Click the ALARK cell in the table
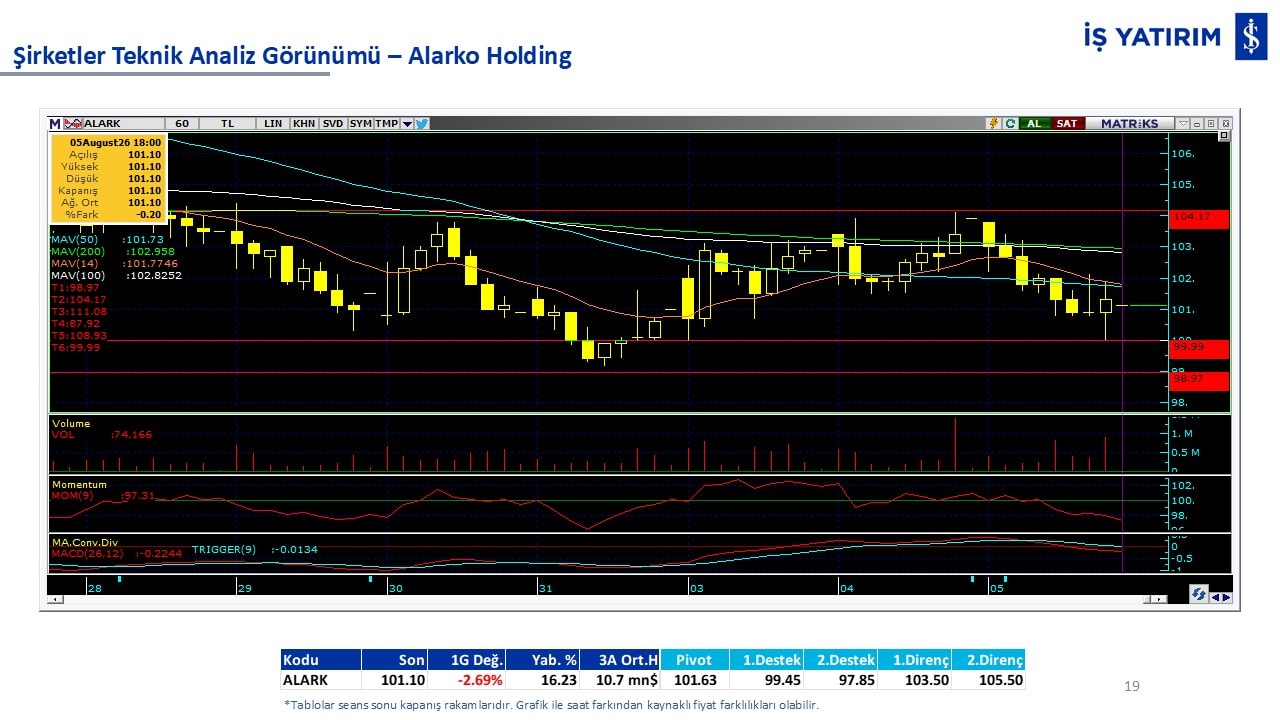The image size is (1280, 720). (x=321, y=680)
